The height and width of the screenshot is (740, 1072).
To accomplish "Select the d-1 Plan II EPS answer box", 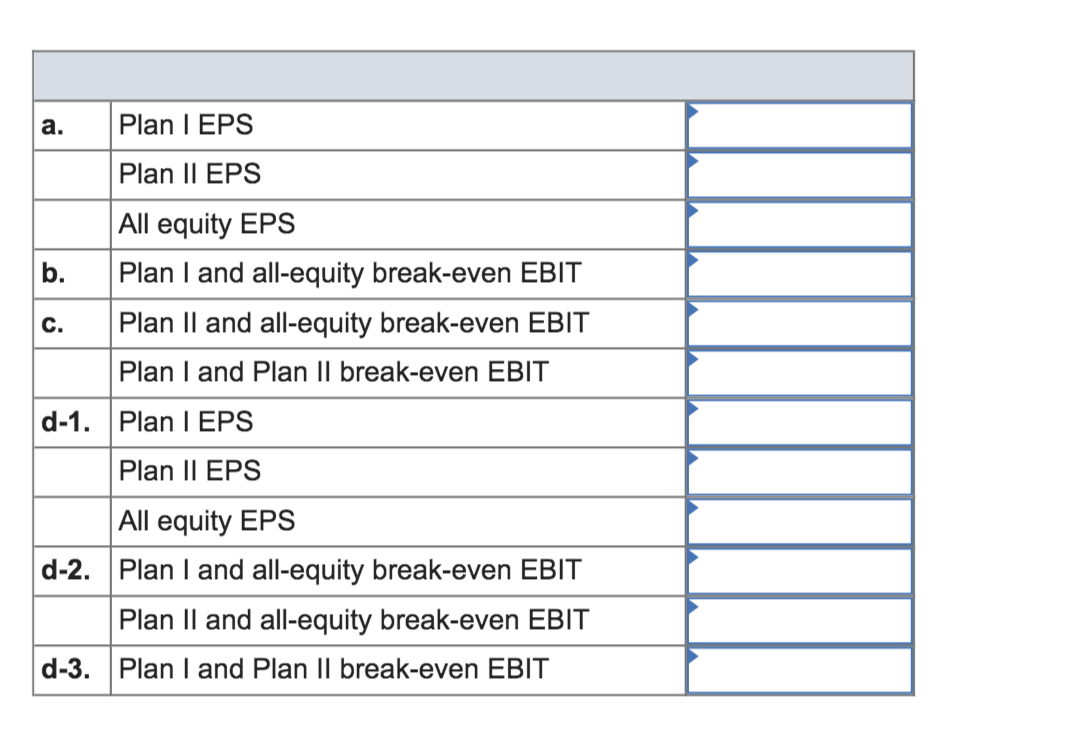I will tap(798, 471).
